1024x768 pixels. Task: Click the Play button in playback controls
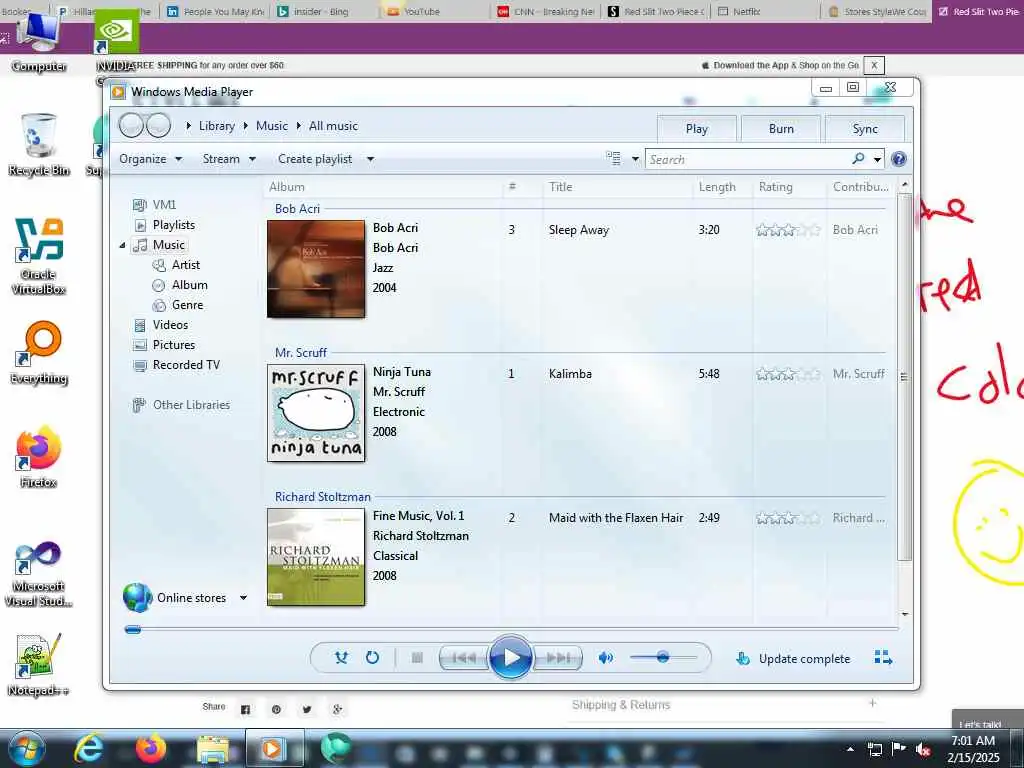510,658
